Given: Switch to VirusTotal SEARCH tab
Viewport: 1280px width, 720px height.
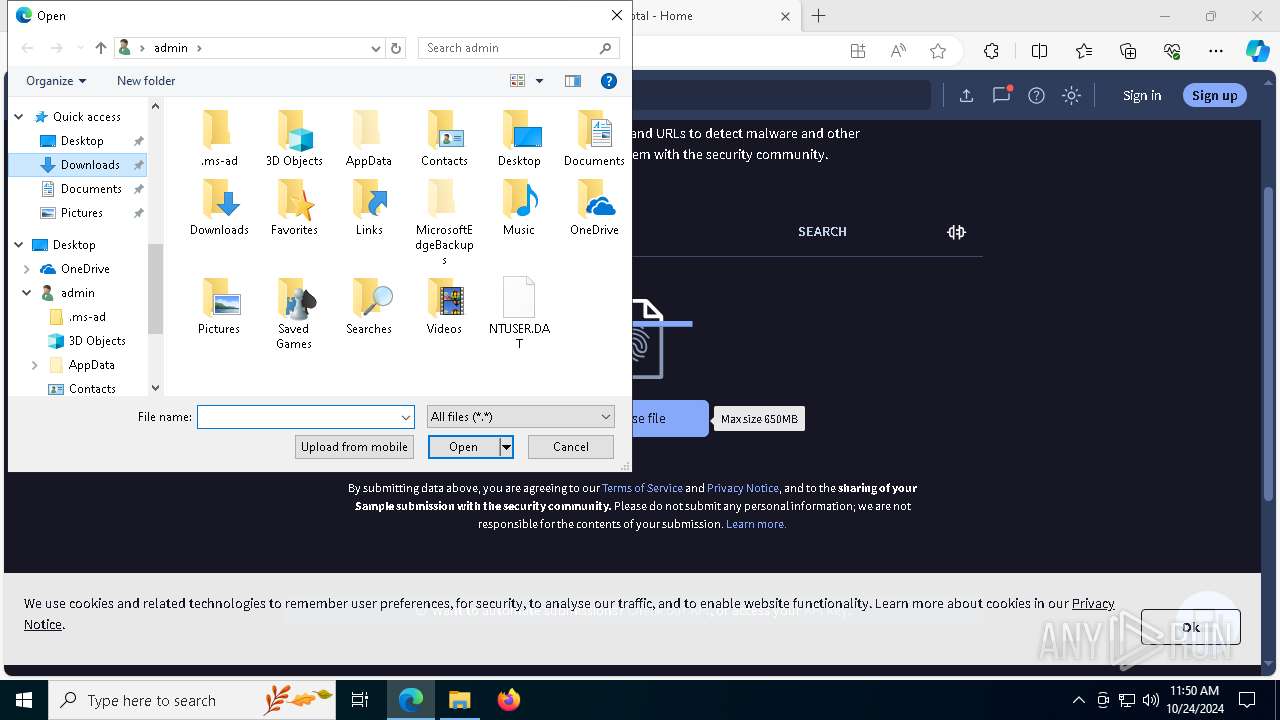Looking at the screenshot, I should (x=822, y=231).
